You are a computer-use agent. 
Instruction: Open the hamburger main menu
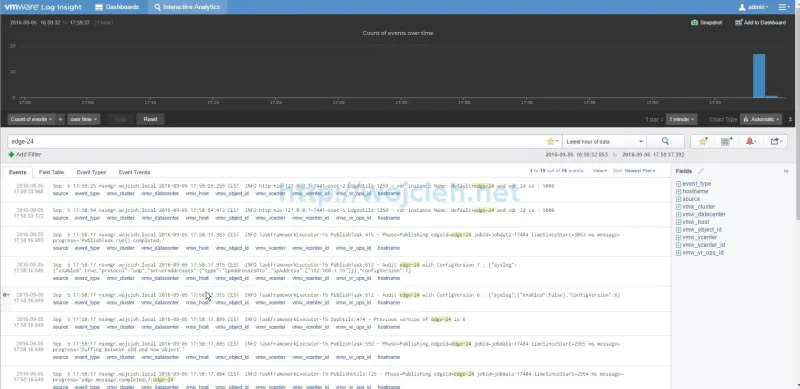pyautogui.click(x=783, y=7)
